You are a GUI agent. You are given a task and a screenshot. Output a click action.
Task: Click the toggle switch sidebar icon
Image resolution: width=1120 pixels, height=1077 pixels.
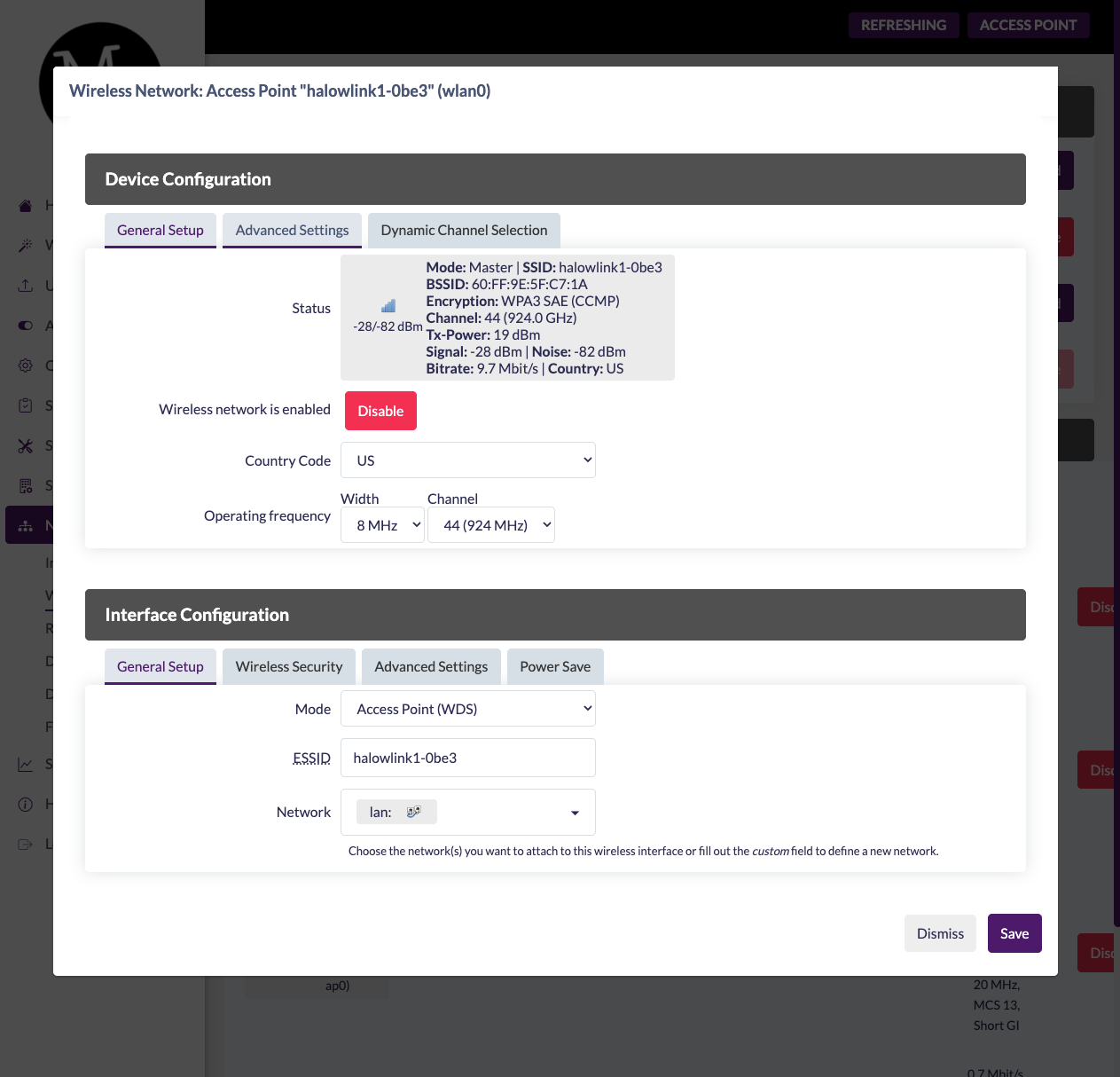pyautogui.click(x=26, y=326)
